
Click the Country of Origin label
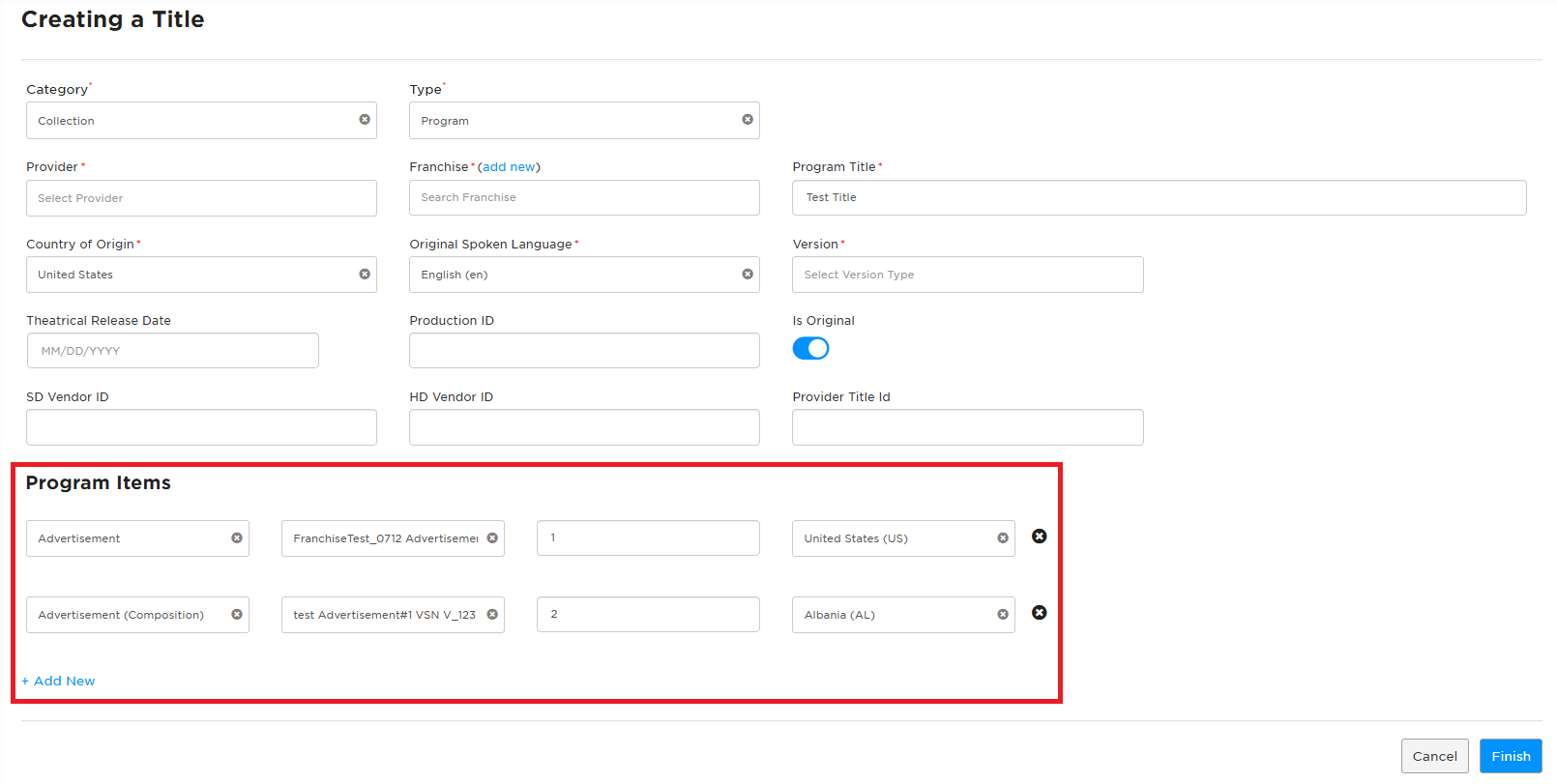point(80,245)
